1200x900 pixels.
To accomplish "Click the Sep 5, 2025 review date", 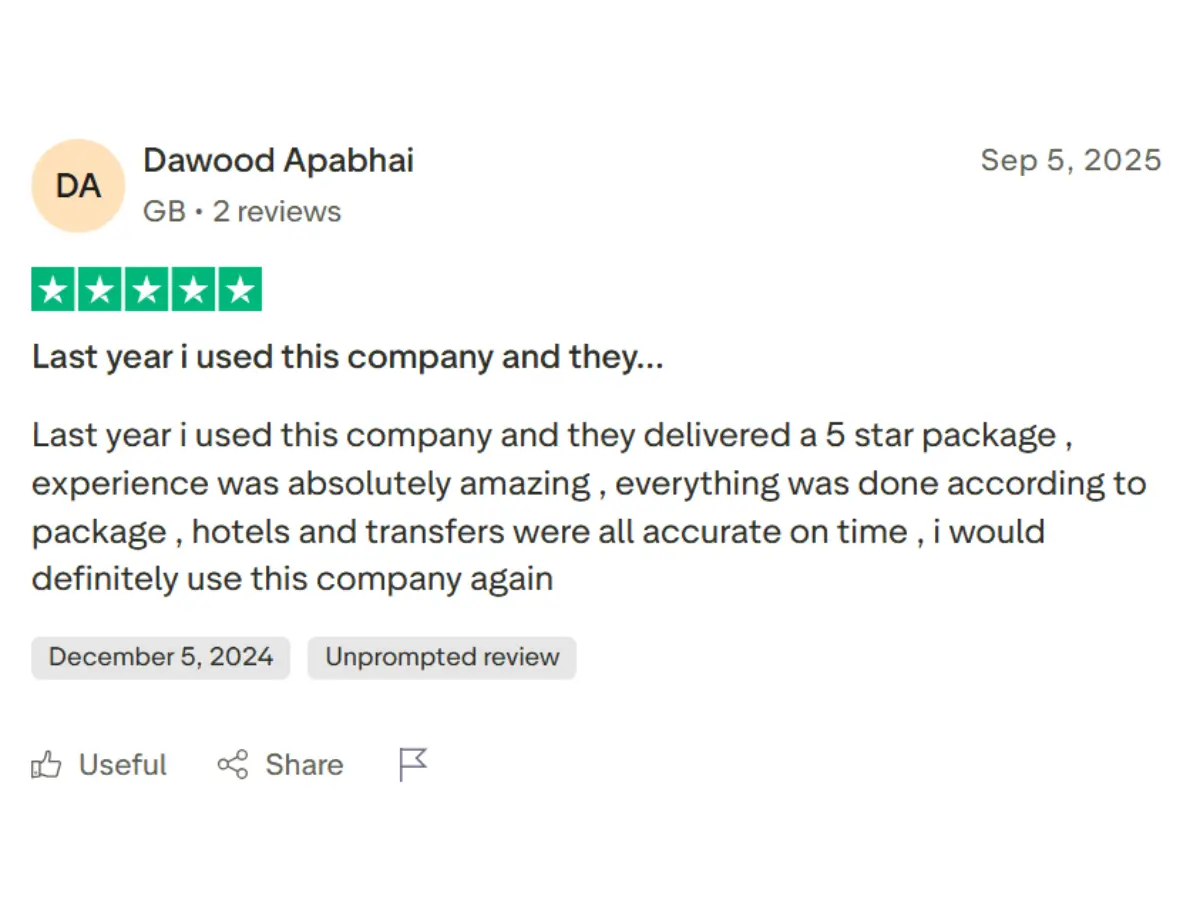I will pyautogui.click(x=1071, y=160).
